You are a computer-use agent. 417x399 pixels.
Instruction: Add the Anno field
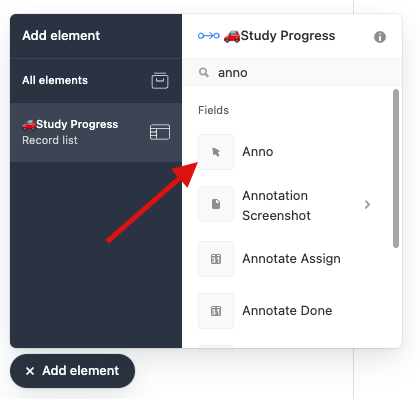click(287, 152)
